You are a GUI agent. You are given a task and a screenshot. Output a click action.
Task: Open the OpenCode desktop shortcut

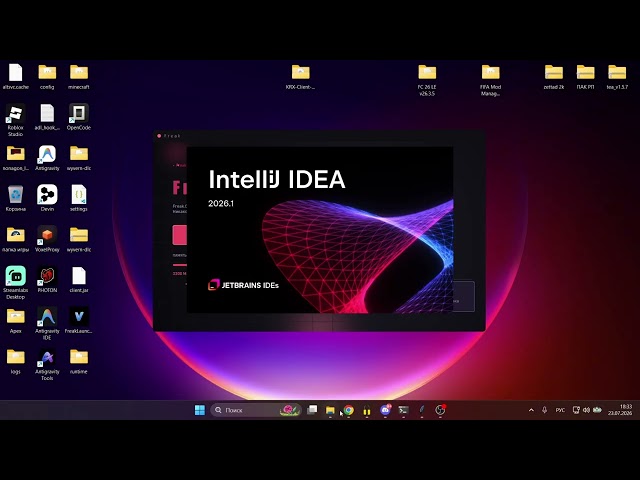coord(79,117)
